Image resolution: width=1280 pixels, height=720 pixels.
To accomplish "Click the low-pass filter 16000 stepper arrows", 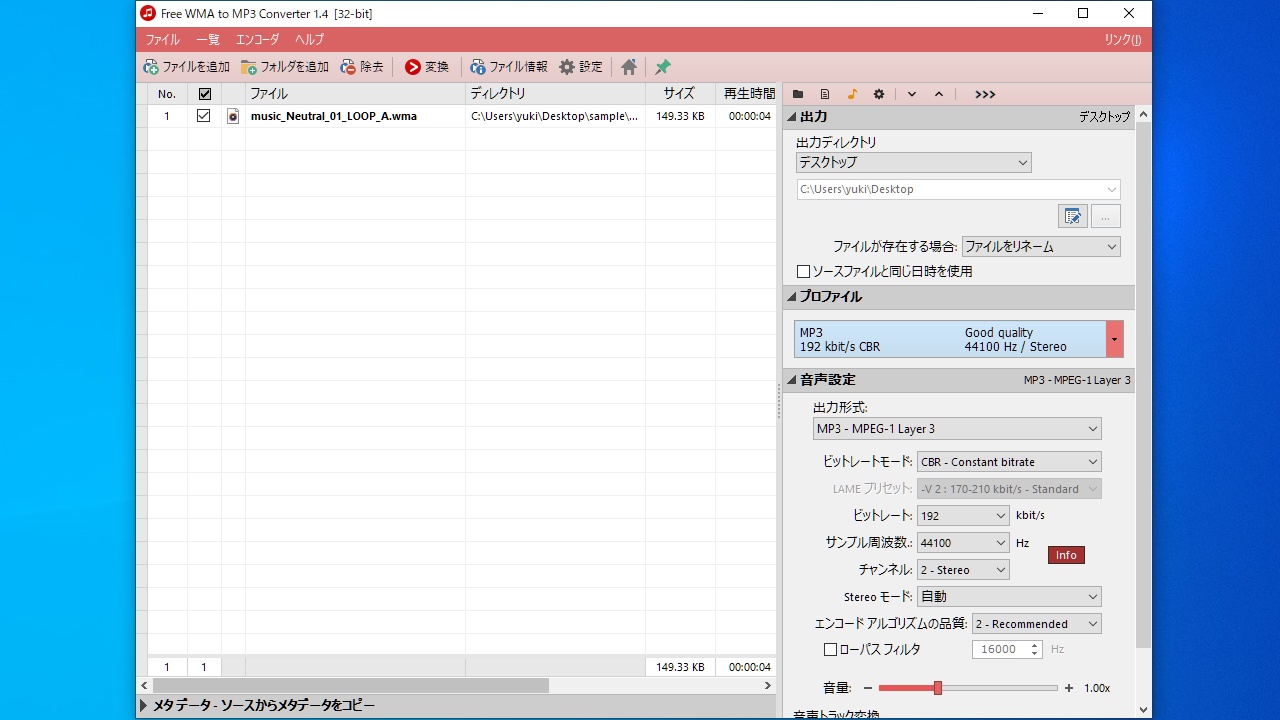I will tap(1035, 649).
